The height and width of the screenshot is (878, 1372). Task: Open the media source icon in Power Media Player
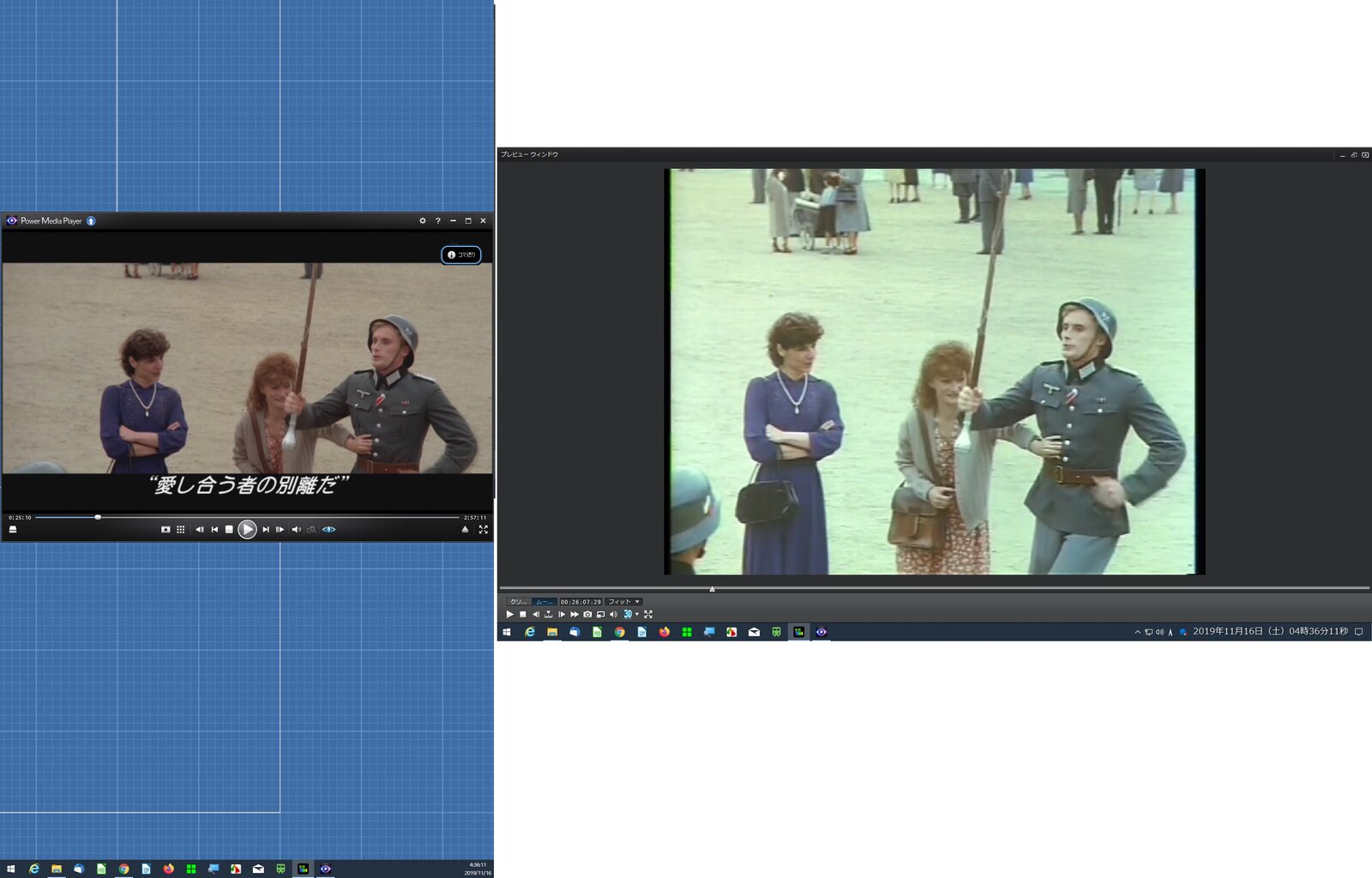click(x=13, y=529)
